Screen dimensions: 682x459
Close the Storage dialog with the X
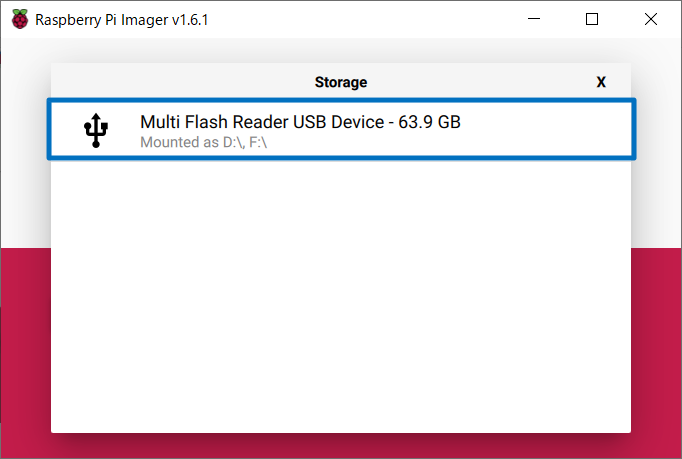(x=601, y=82)
